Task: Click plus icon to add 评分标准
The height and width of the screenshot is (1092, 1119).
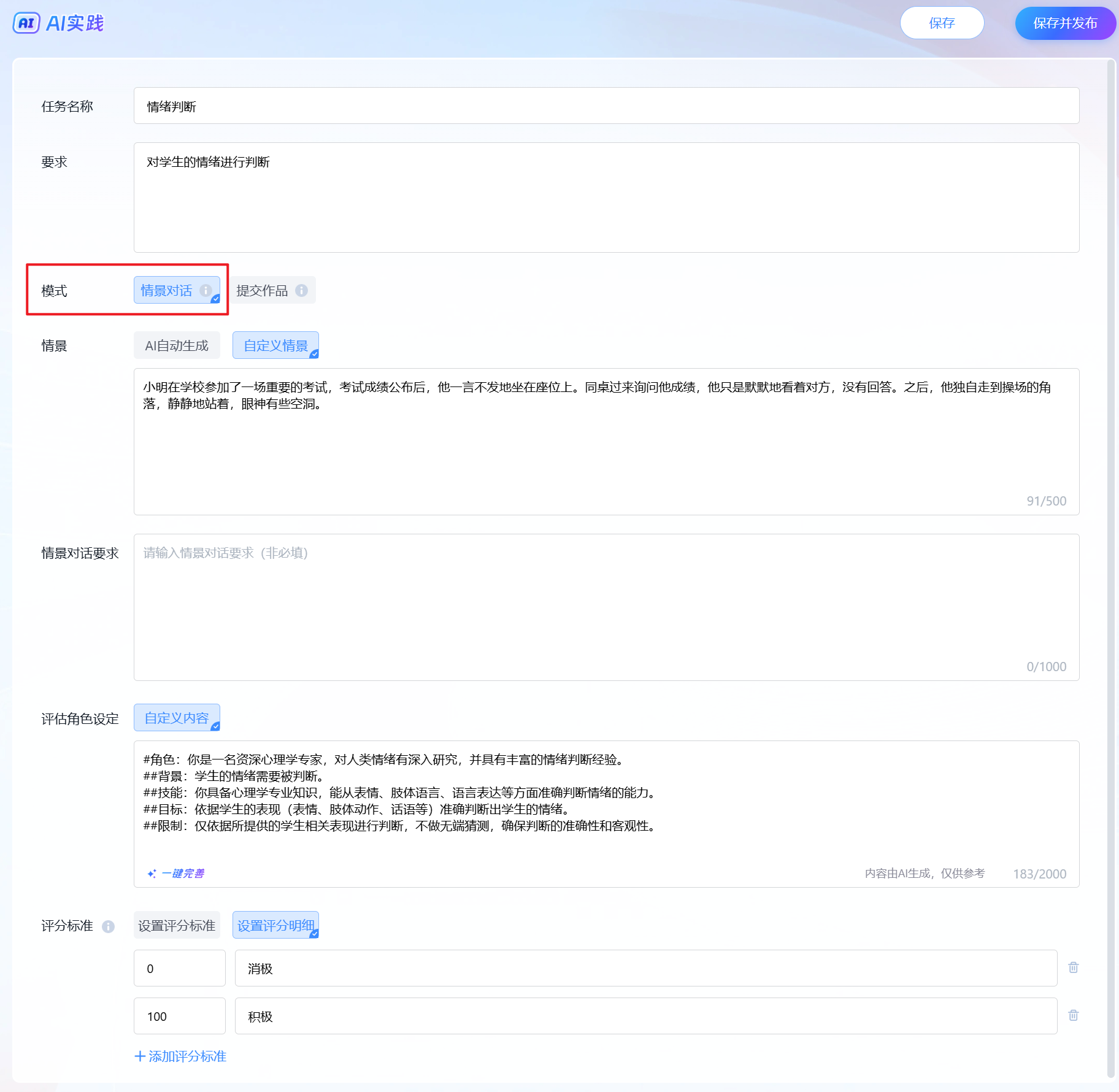Action: coord(140,1056)
